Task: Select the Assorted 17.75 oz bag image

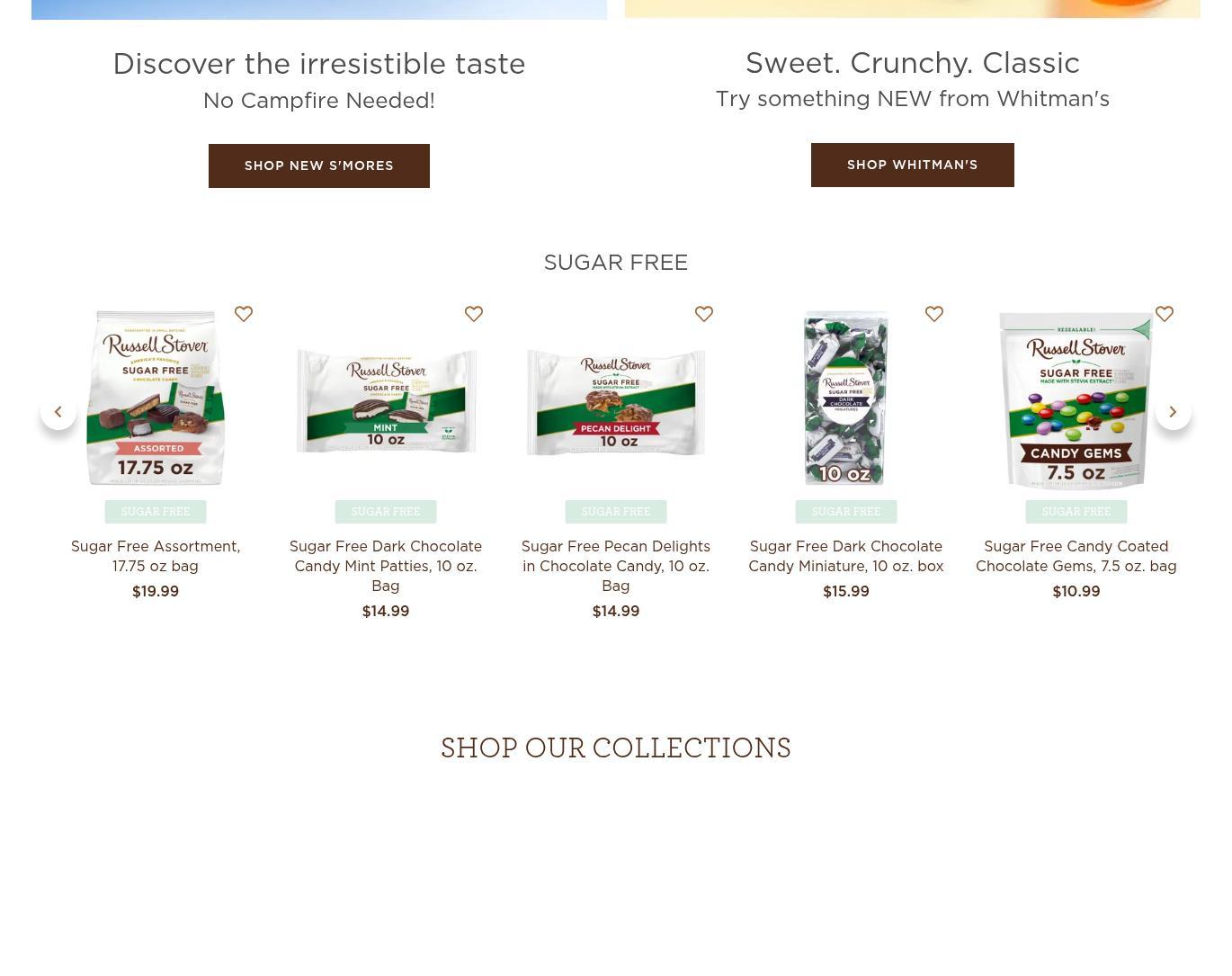Action: click(x=156, y=398)
